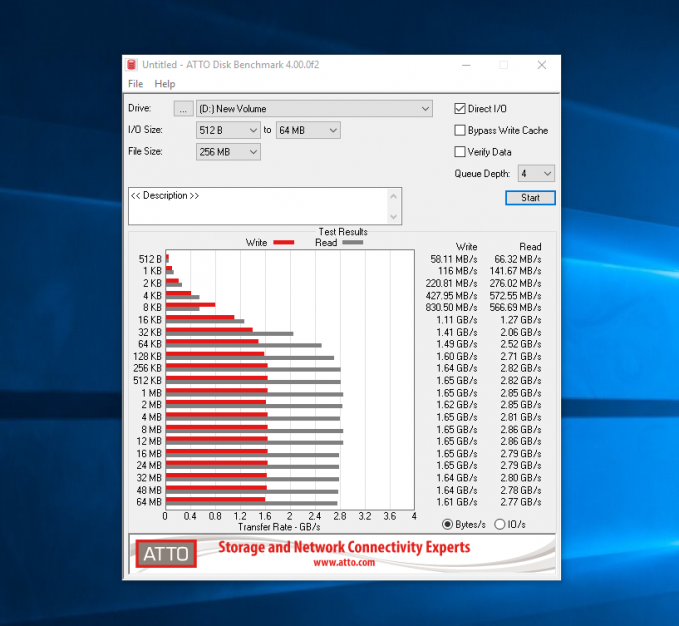This screenshot has height=626, width=679.
Task: Open the 512 B I/O size start dropdown
Action: tap(228, 130)
